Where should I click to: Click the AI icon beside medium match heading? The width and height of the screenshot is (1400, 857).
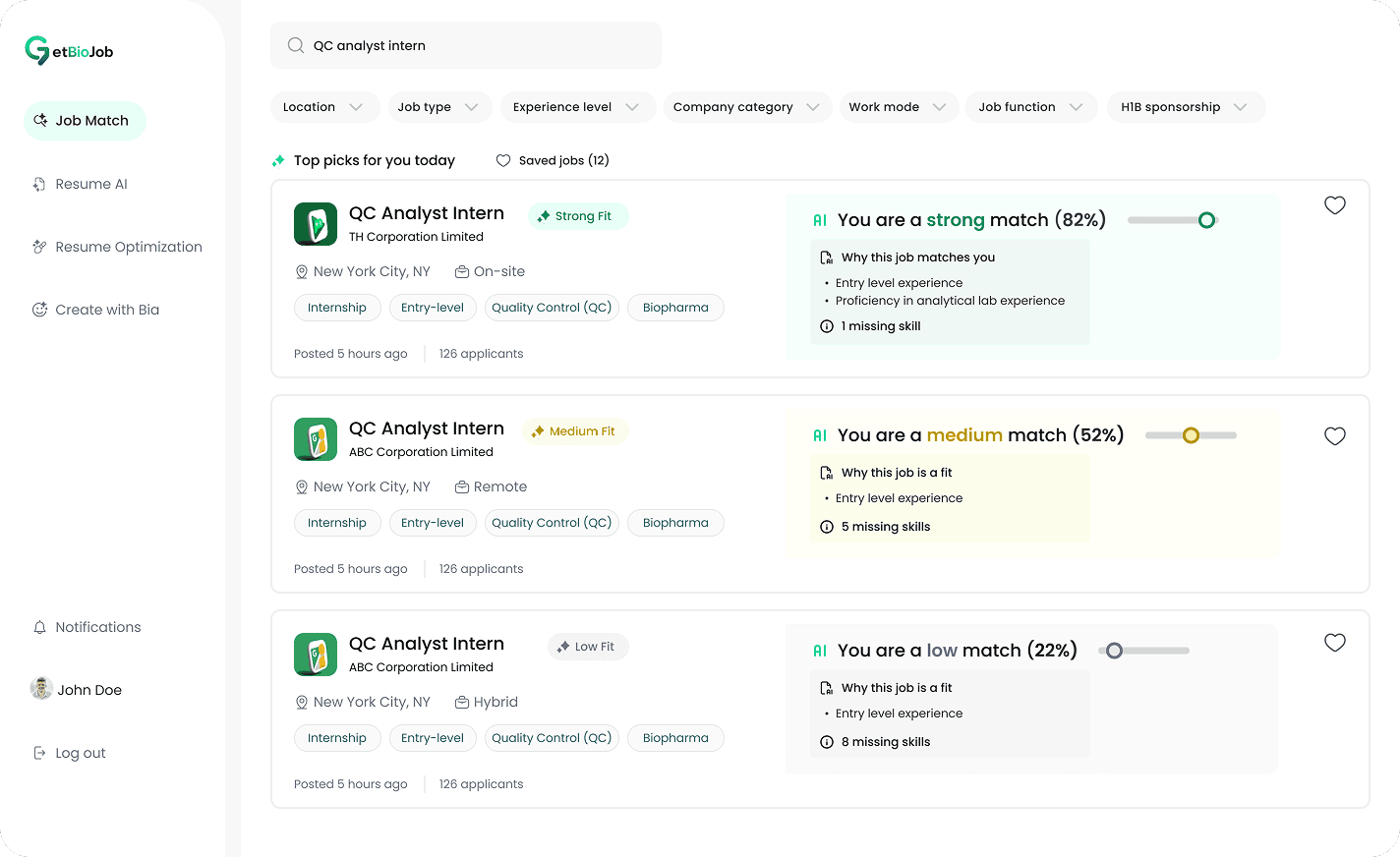tap(820, 435)
